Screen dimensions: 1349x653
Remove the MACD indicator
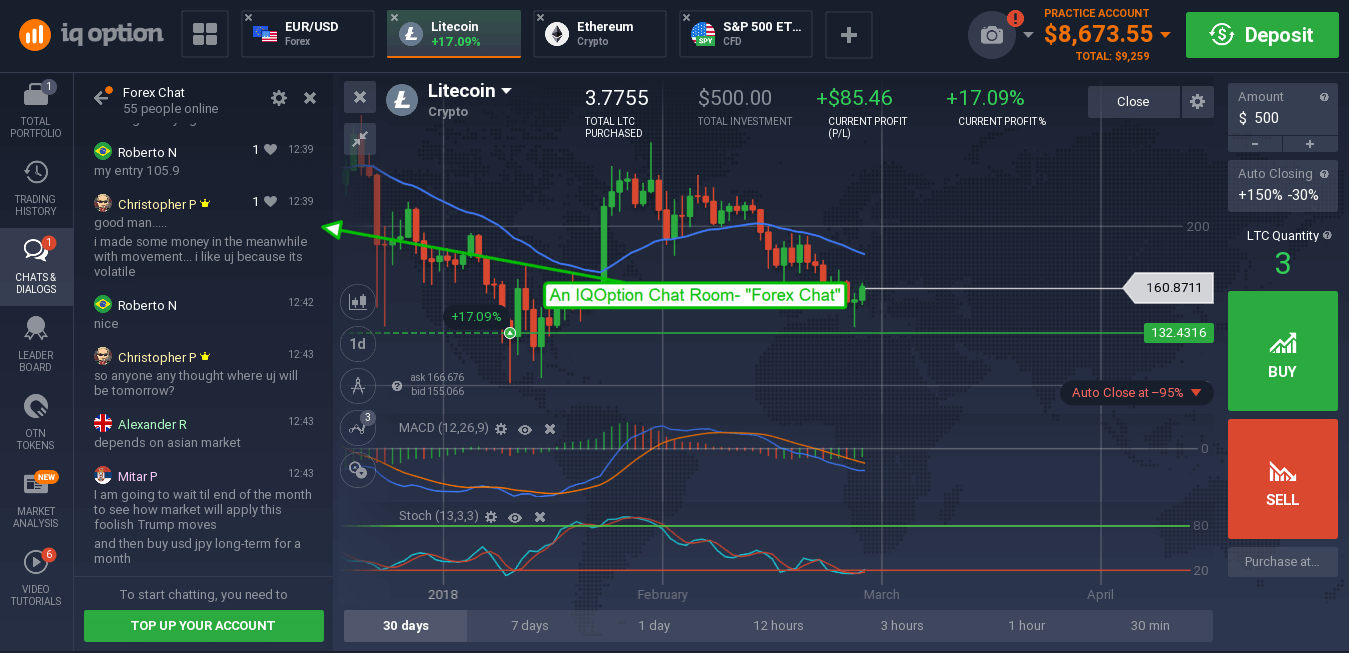pyautogui.click(x=550, y=428)
